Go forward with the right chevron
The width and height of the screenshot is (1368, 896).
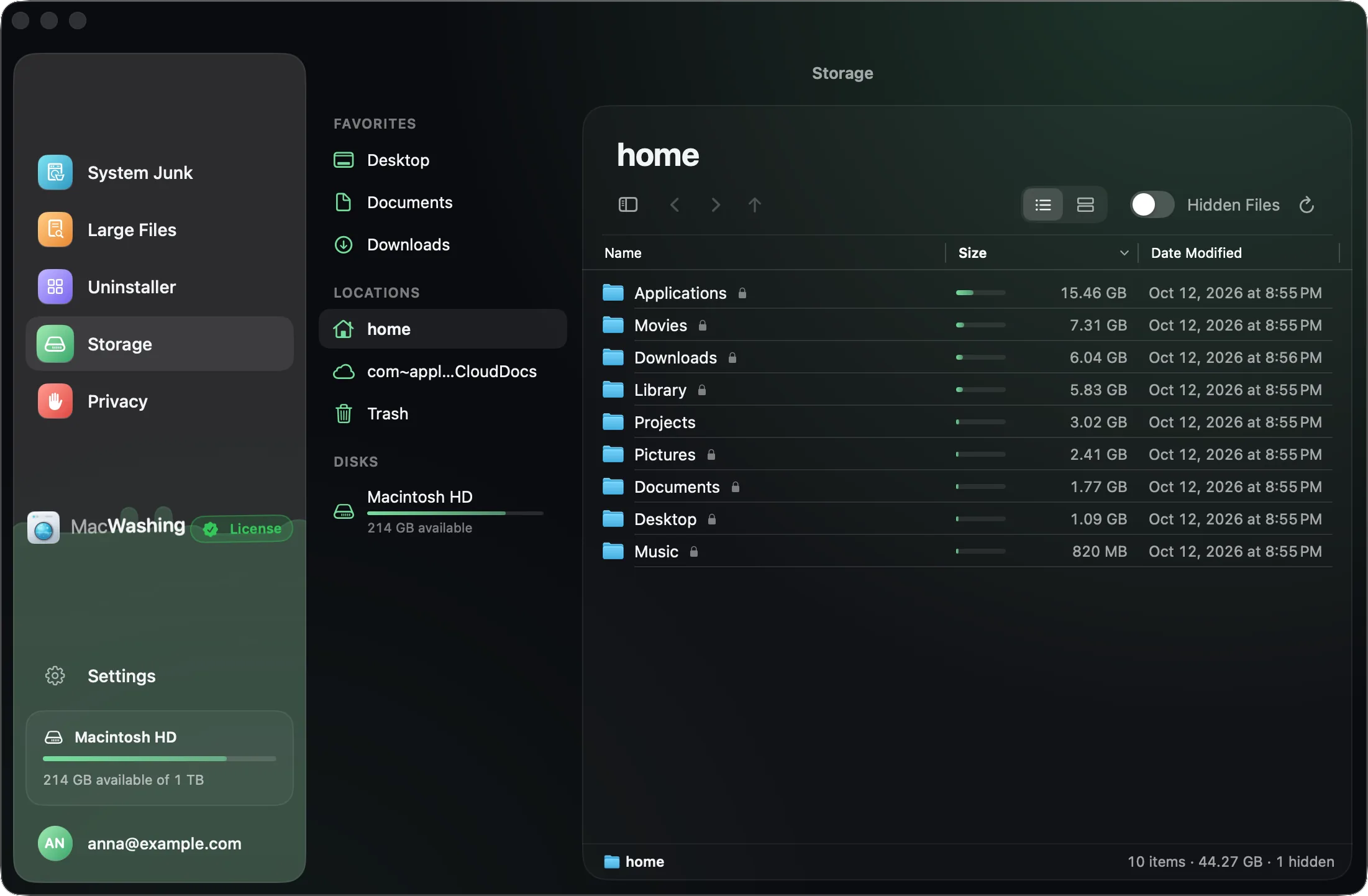point(716,204)
